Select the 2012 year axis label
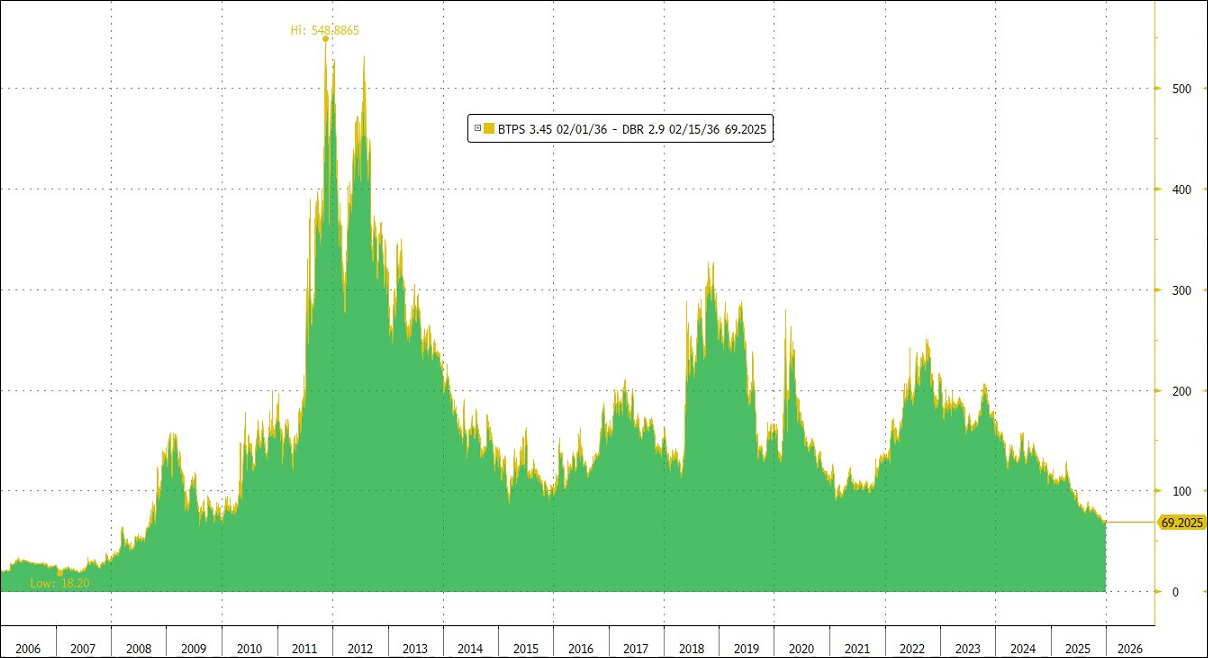 (x=360, y=647)
